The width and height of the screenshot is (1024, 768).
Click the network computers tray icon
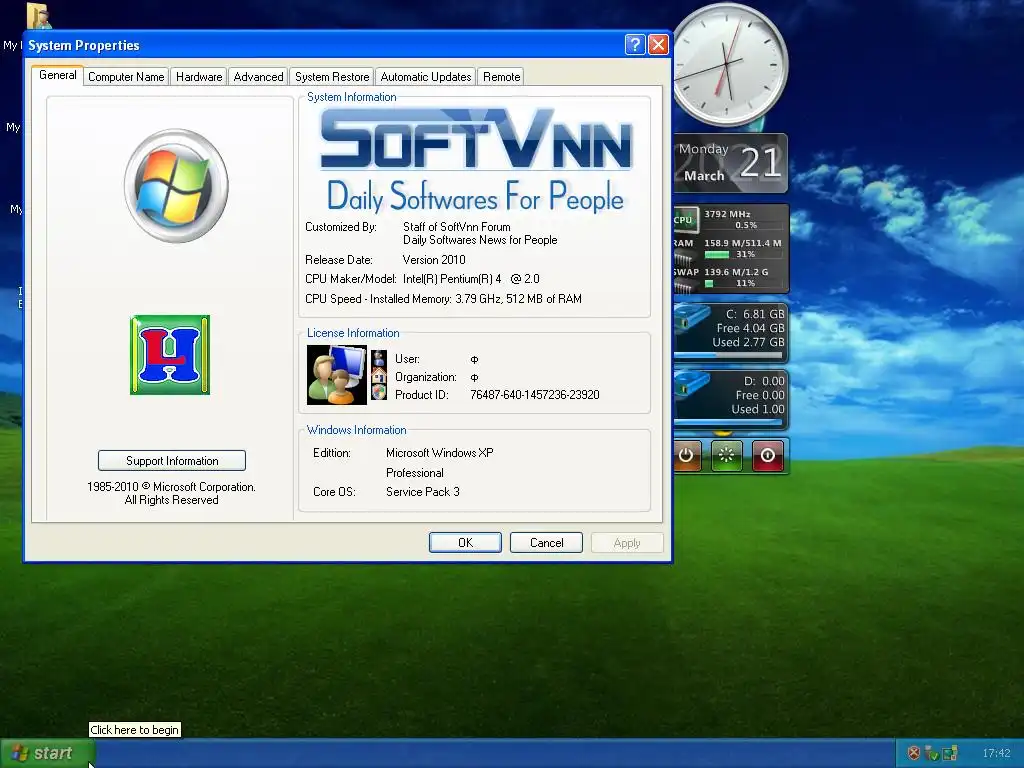click(950, 754)
